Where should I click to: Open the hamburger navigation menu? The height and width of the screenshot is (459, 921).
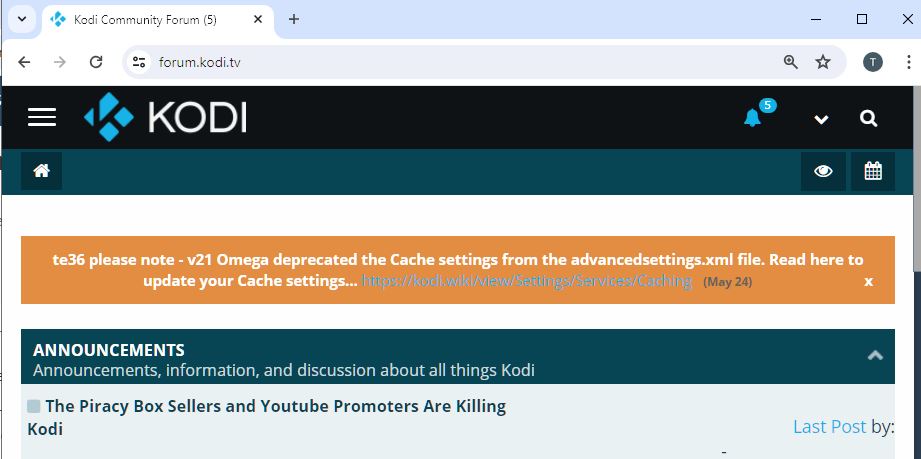click(x=42, y=117)
